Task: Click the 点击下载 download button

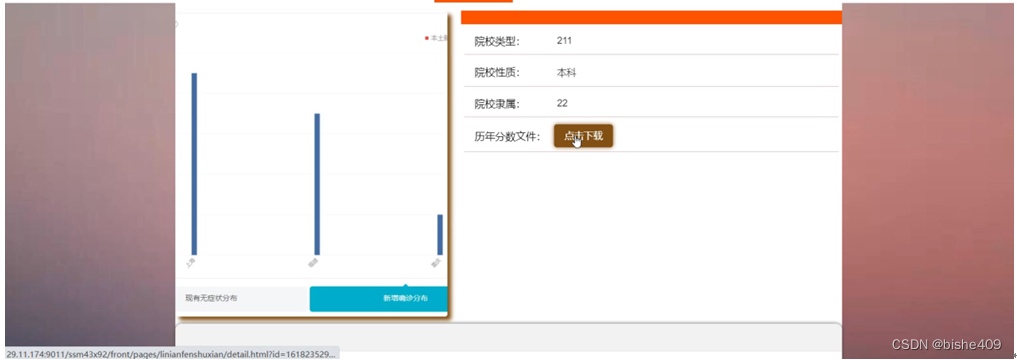Action: [583, 136]
